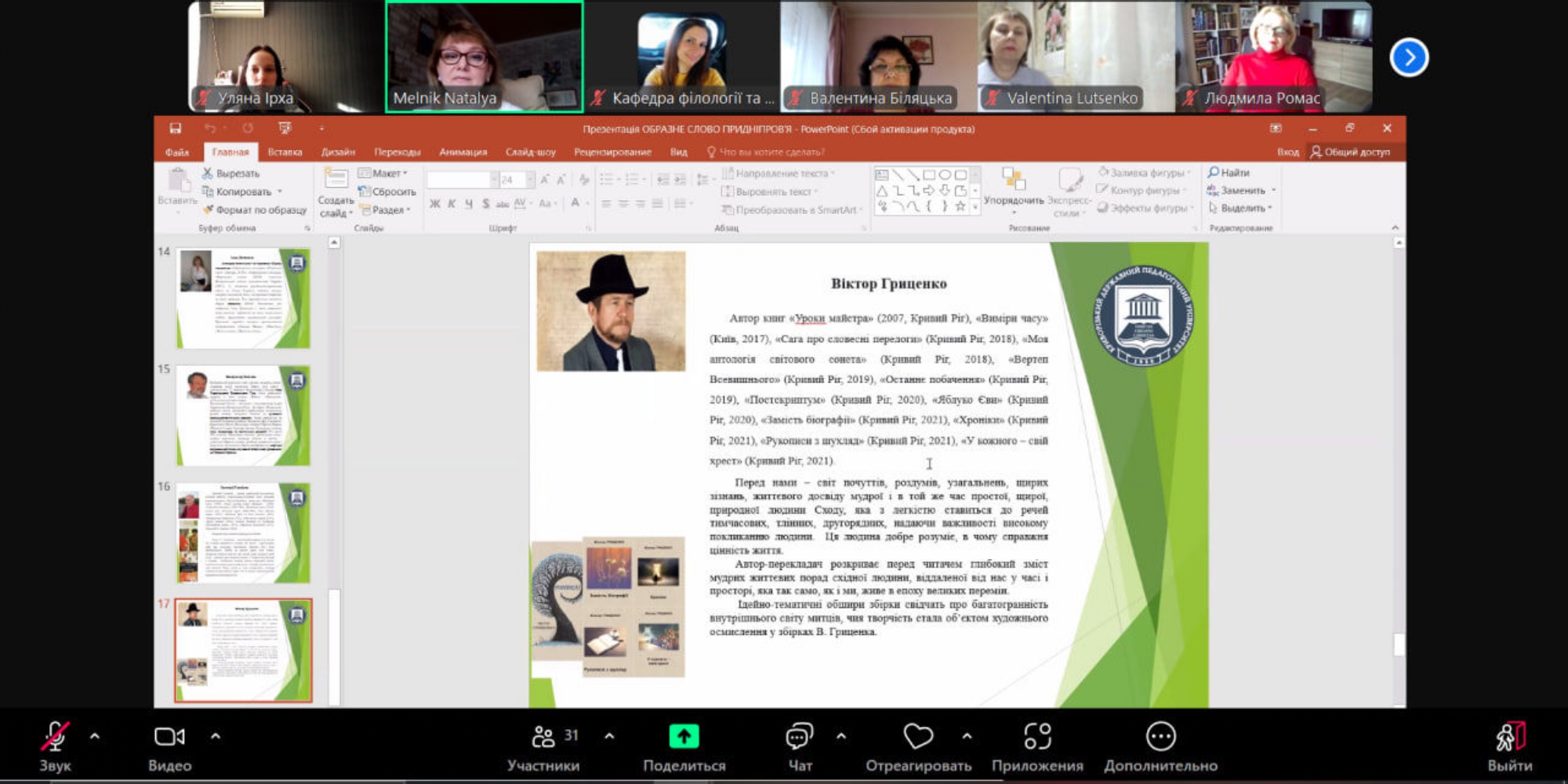Select the Triangle shape in shapes gallery
1568x784 pixels.
882,191
